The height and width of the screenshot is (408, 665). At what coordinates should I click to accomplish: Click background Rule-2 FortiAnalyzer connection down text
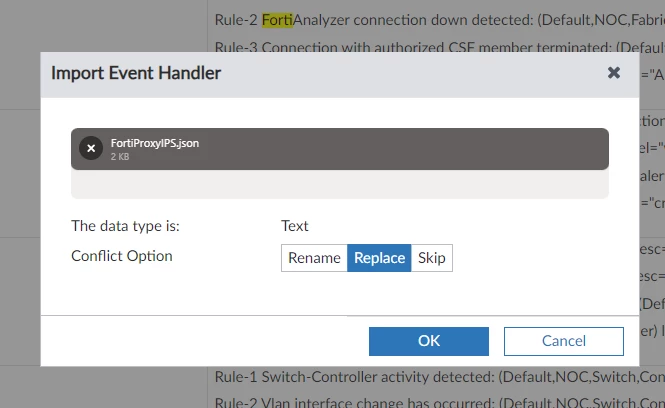pos(439,20)
